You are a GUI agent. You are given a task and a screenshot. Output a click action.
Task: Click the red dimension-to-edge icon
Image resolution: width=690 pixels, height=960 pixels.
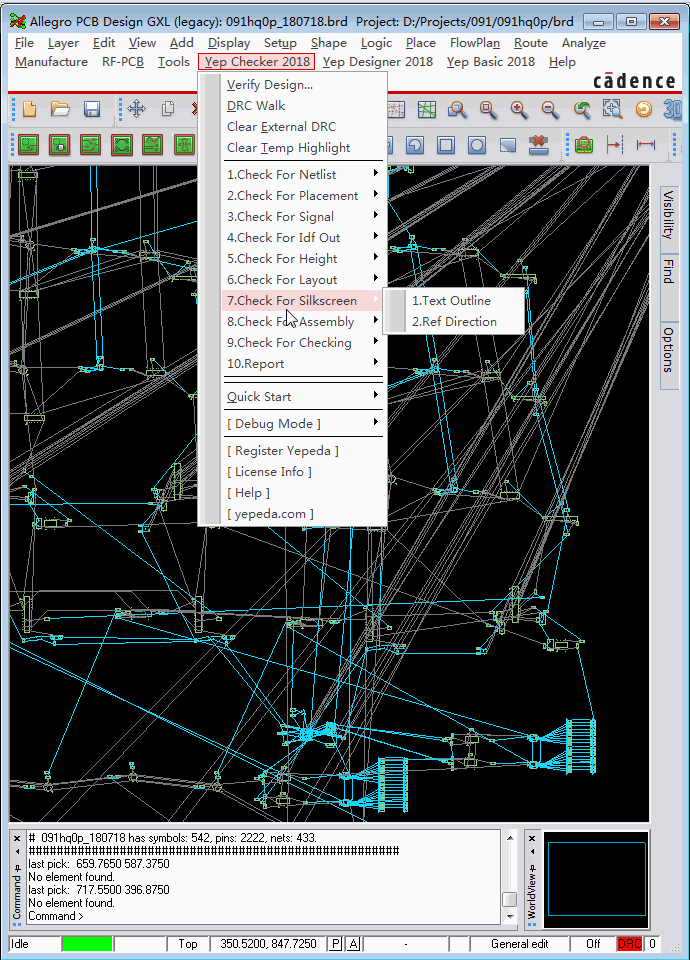(615, 145)
